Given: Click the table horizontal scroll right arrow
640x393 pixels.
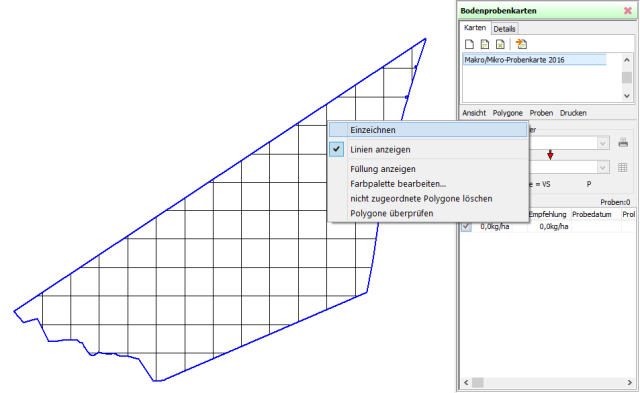Looking at the screenshot, I should [629, 382].
